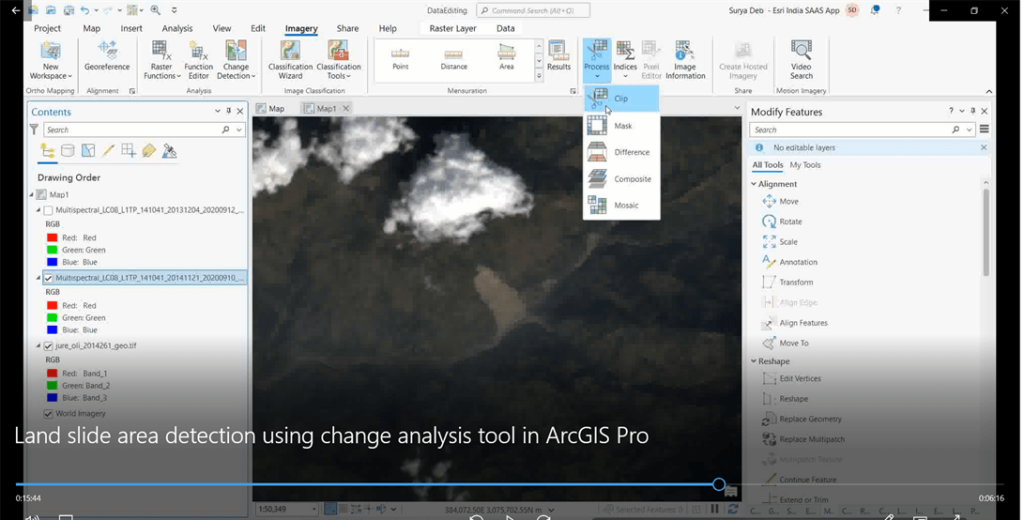Viewport: 1024px width, 520px height.
Task: Select the Replace Geometry tool
Action: pos(802,419)
